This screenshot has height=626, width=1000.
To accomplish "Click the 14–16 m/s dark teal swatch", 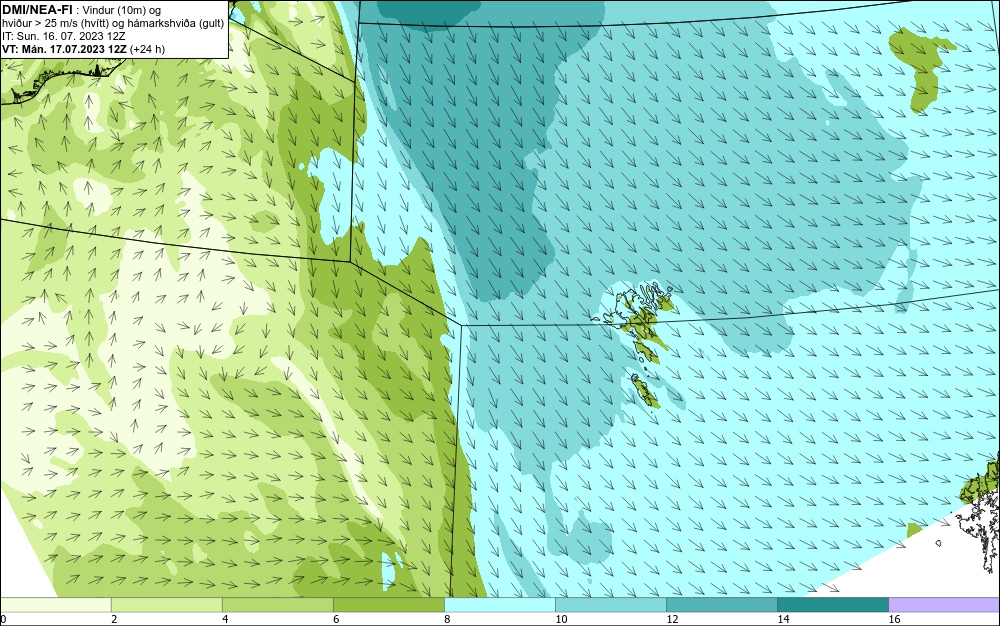I will pyautogui.click(x=832, y=605).
